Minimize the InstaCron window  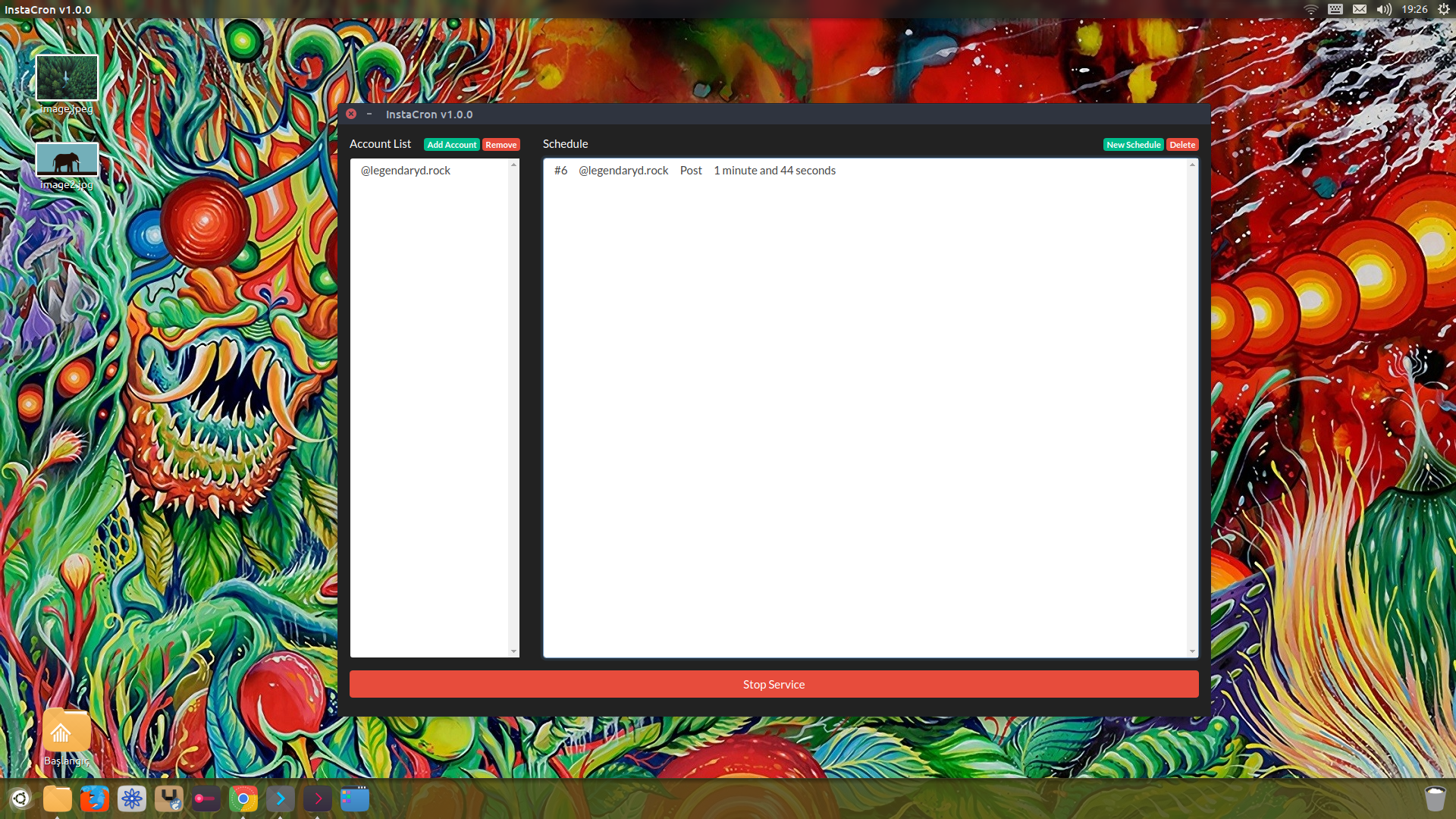point(369,114)
